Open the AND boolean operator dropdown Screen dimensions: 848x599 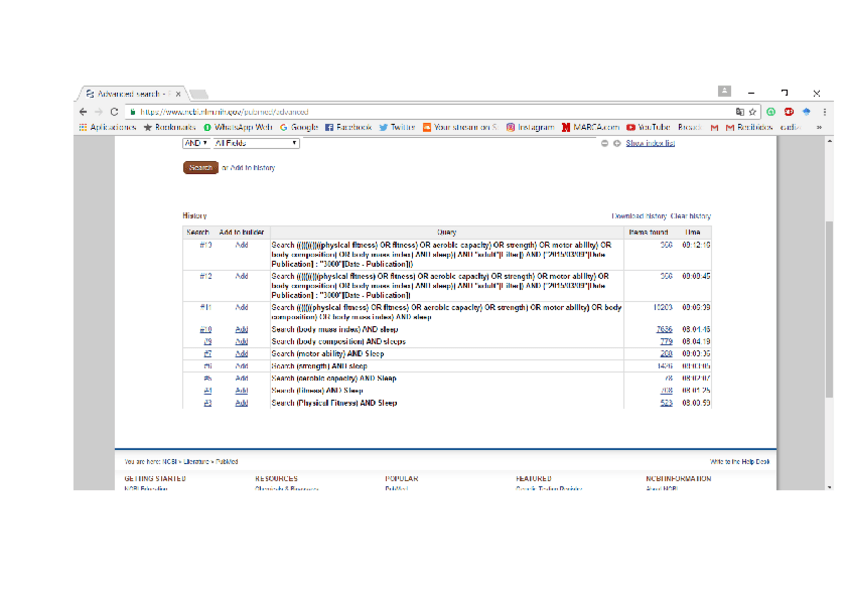195,144
